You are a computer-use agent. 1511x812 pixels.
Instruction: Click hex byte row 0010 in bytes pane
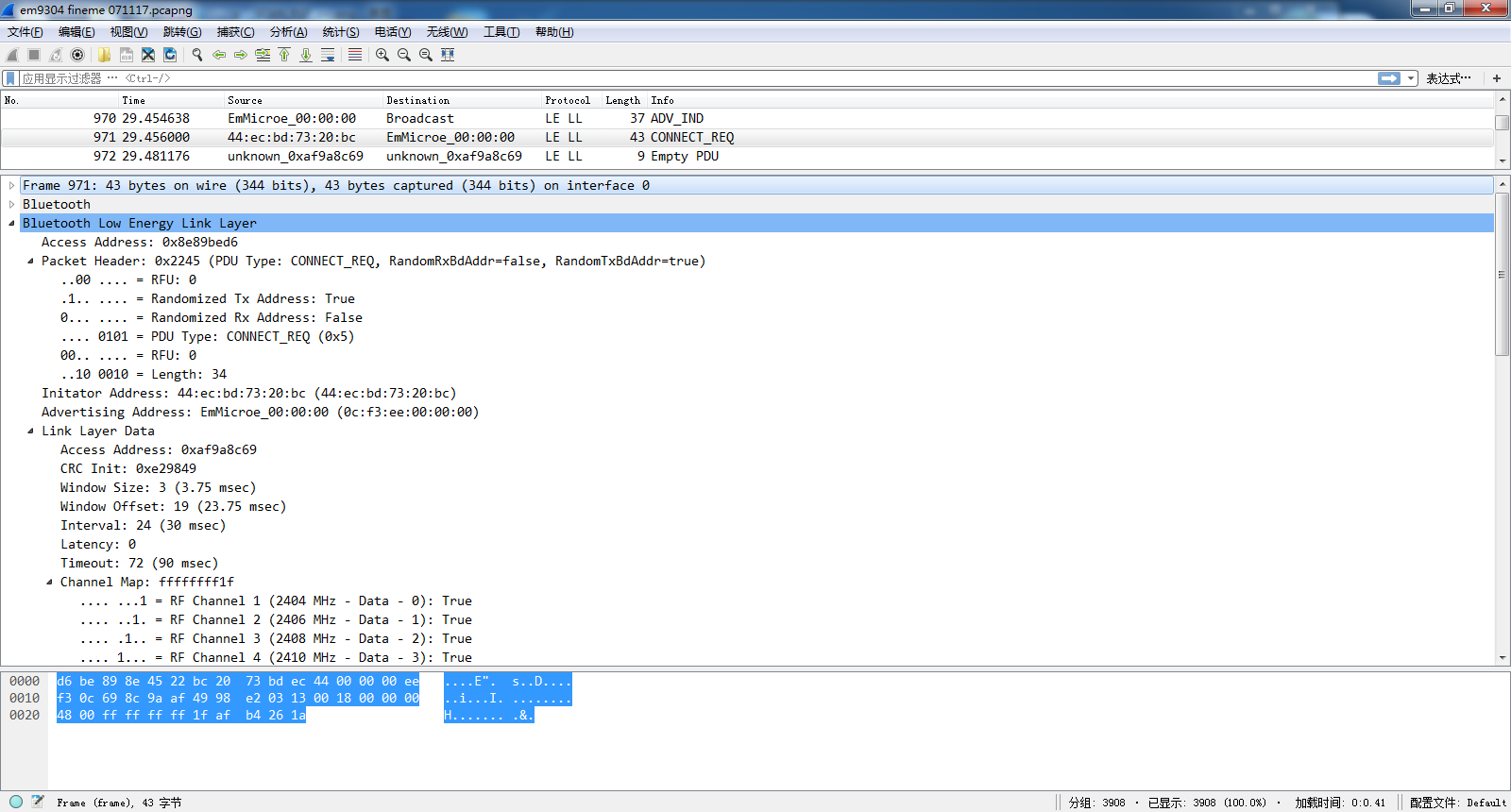[238, 698]
